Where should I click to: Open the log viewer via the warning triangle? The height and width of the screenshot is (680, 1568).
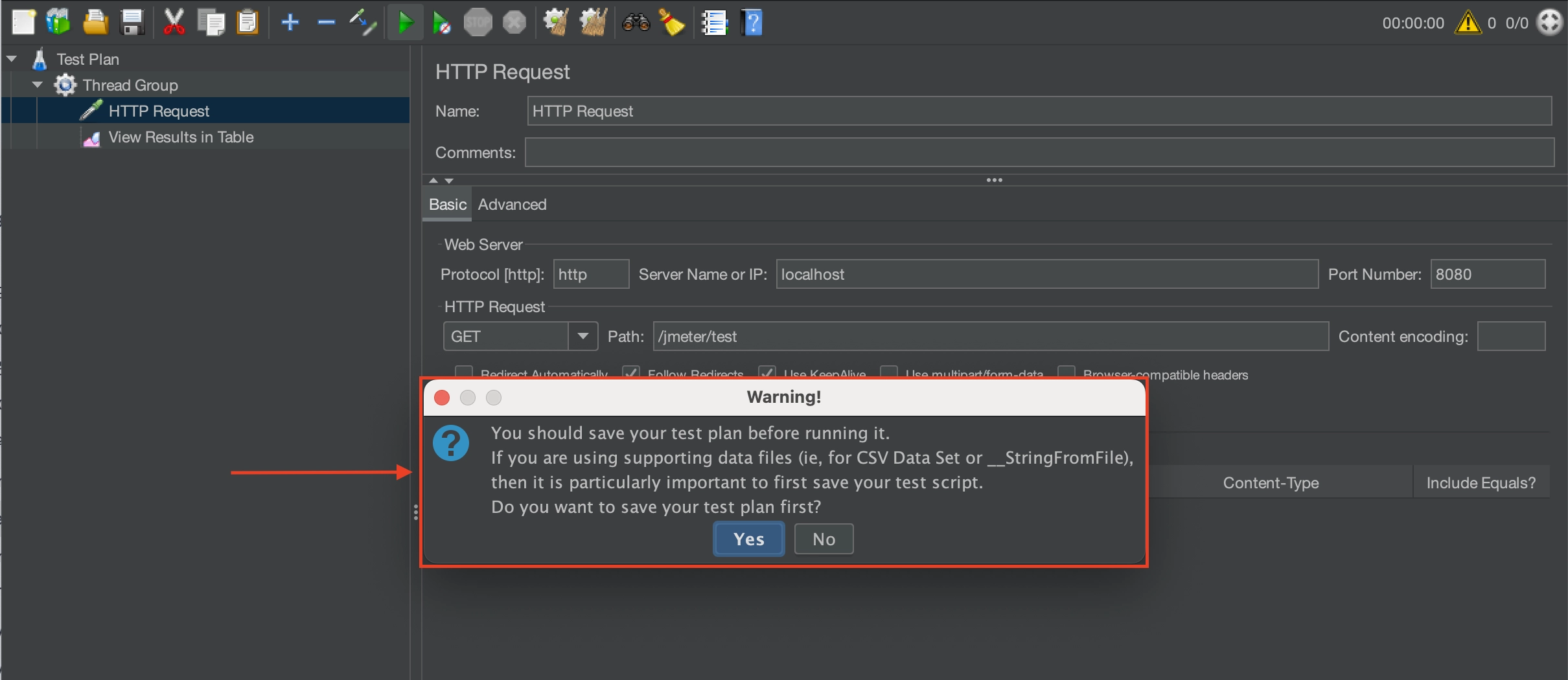pyautogui.click(x=1468, y=23)
